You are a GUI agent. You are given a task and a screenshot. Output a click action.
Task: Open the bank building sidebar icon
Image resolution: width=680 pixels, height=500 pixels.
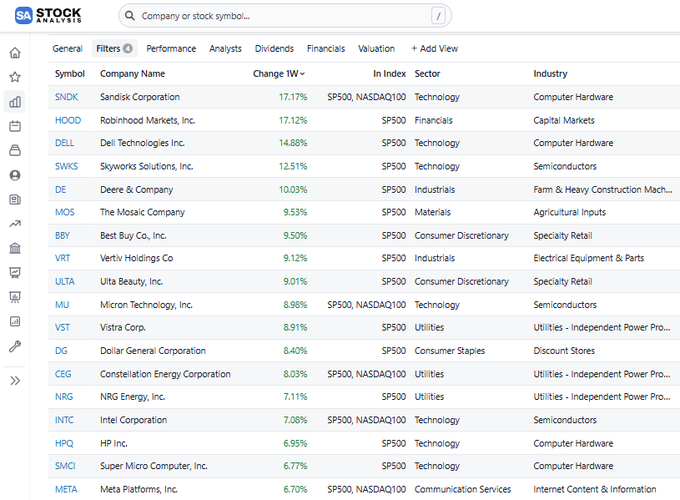pos(15,248)
